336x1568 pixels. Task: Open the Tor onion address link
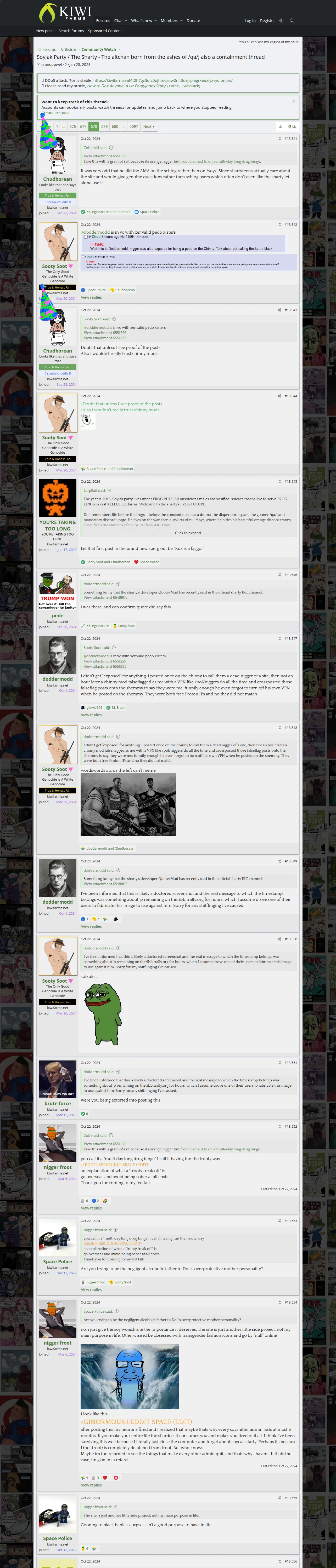coord(163,80)
